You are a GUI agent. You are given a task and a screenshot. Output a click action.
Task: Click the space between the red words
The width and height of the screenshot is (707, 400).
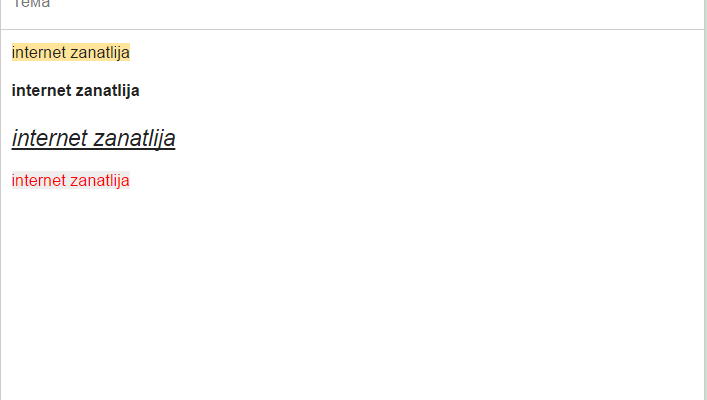click(69, 180)
